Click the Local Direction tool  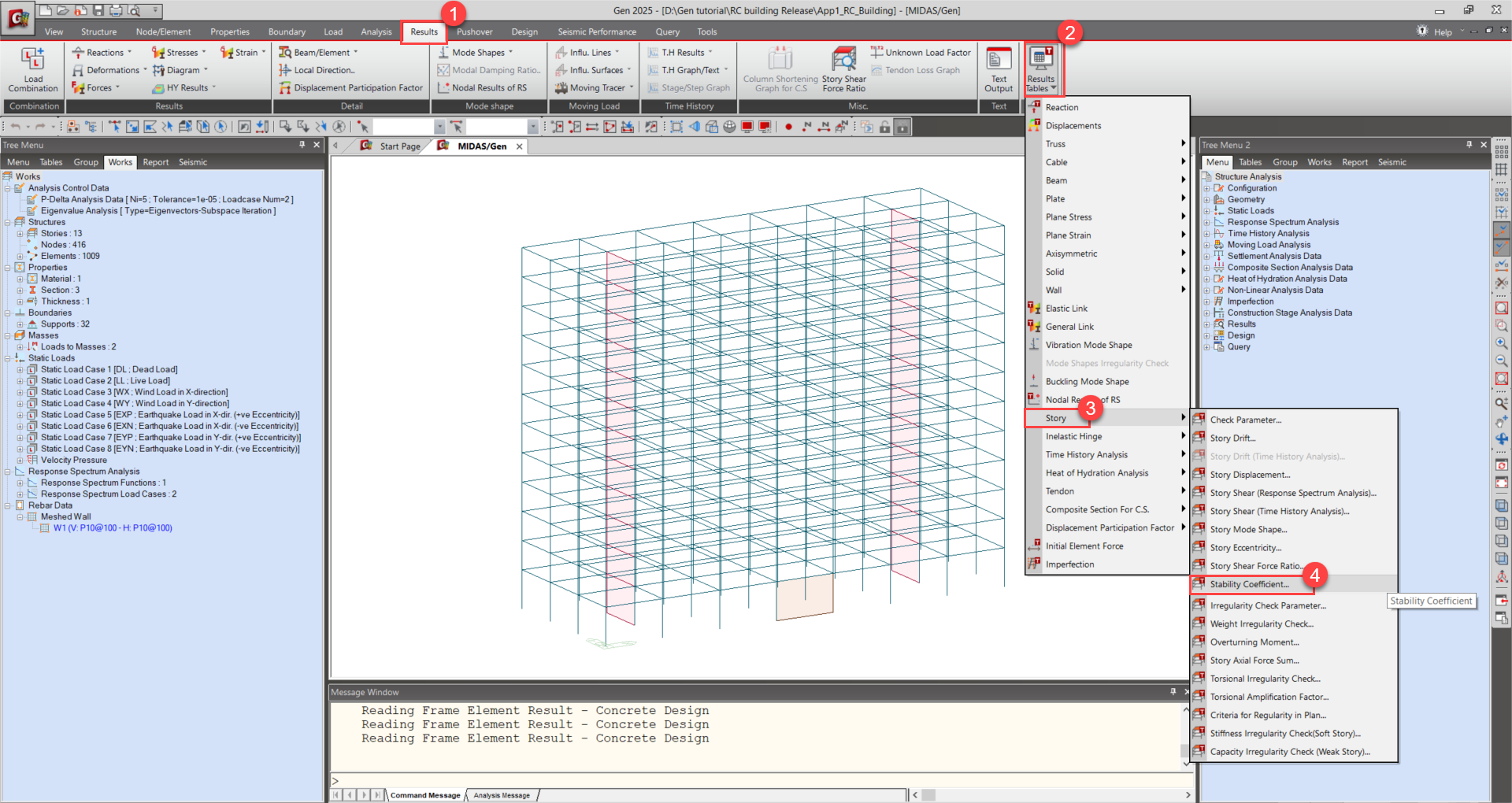[x=317, y=70]
